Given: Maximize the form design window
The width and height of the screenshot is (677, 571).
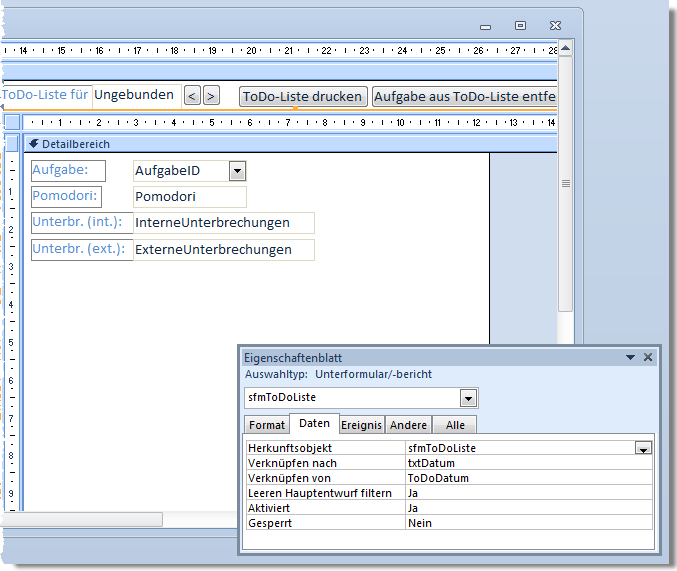Looking at the screenshot, I should click(x=520, y=25).
